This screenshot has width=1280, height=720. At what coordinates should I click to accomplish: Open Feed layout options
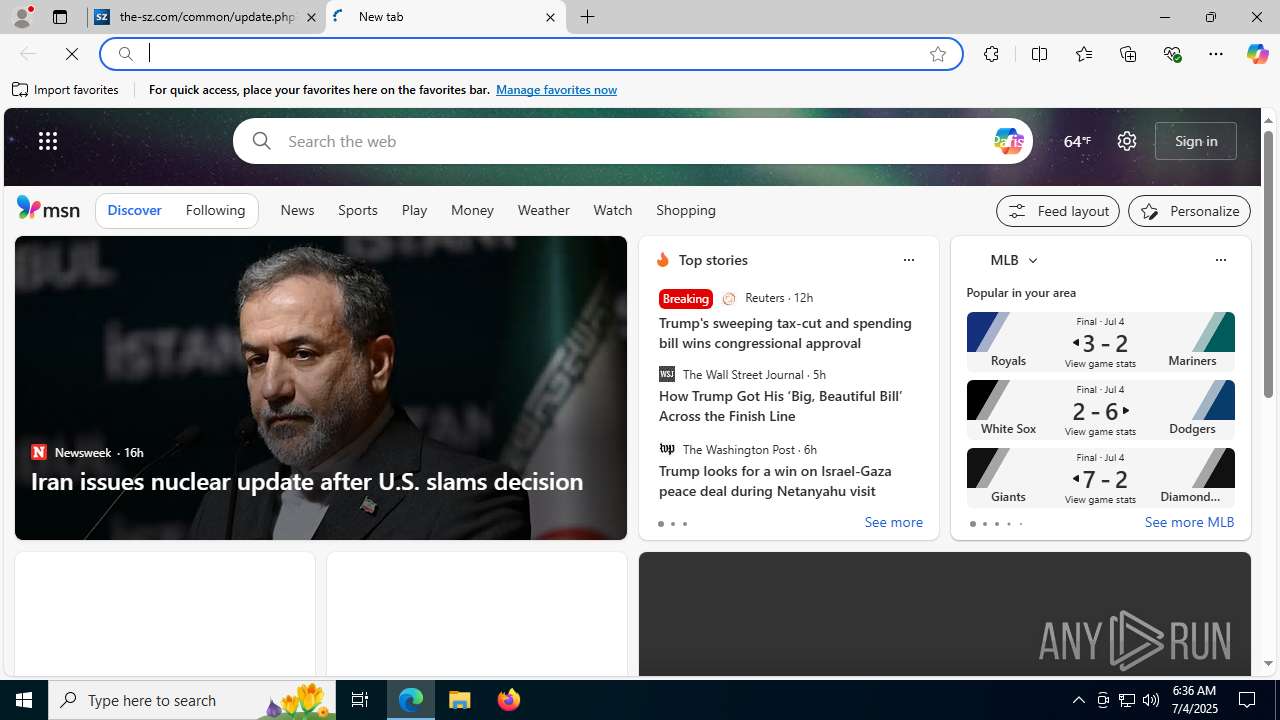tap(1058, 211)
